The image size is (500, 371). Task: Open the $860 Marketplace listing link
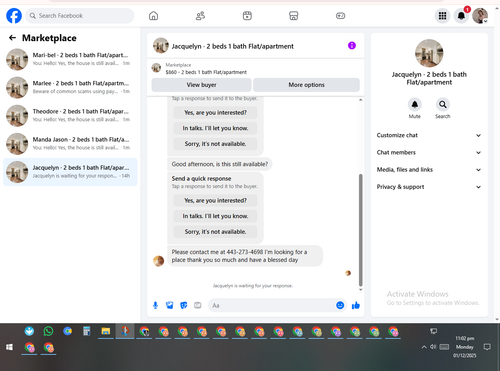[x=206, y=72]
